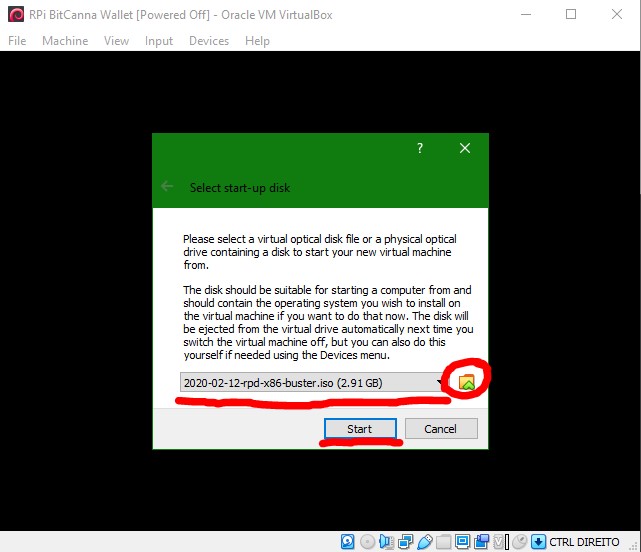Minimize the VirtualBox window
This screenshot has width=641, height=552.
pyautogui.click(x=526, y=15)
